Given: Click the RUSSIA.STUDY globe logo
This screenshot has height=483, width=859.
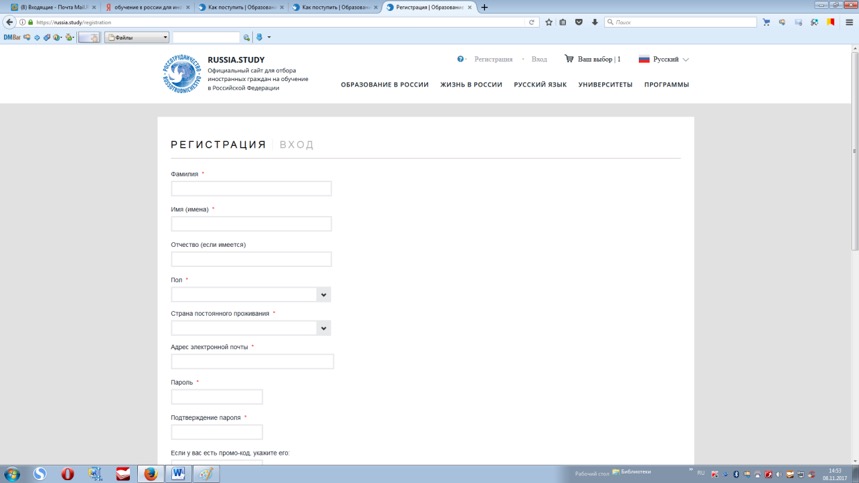Looking at the screenshot, I should (182, 74).
